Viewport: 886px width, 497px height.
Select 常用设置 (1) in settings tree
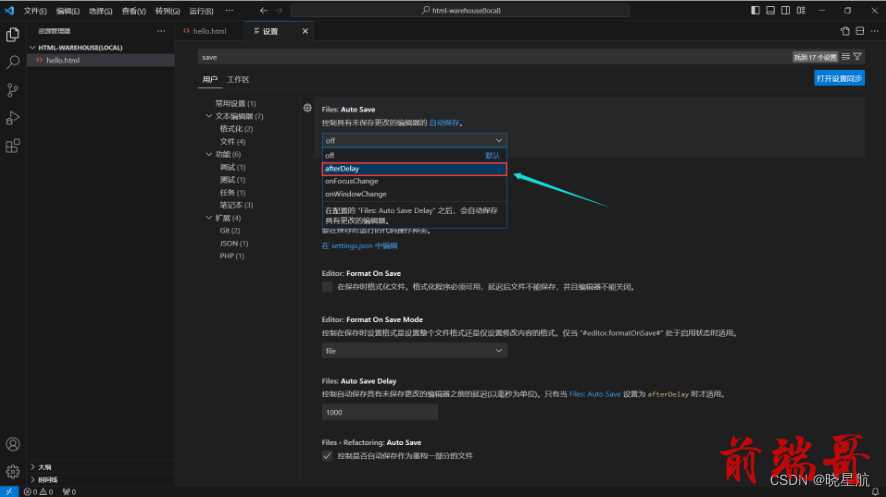pyautogui.click(x=236, y=103)
